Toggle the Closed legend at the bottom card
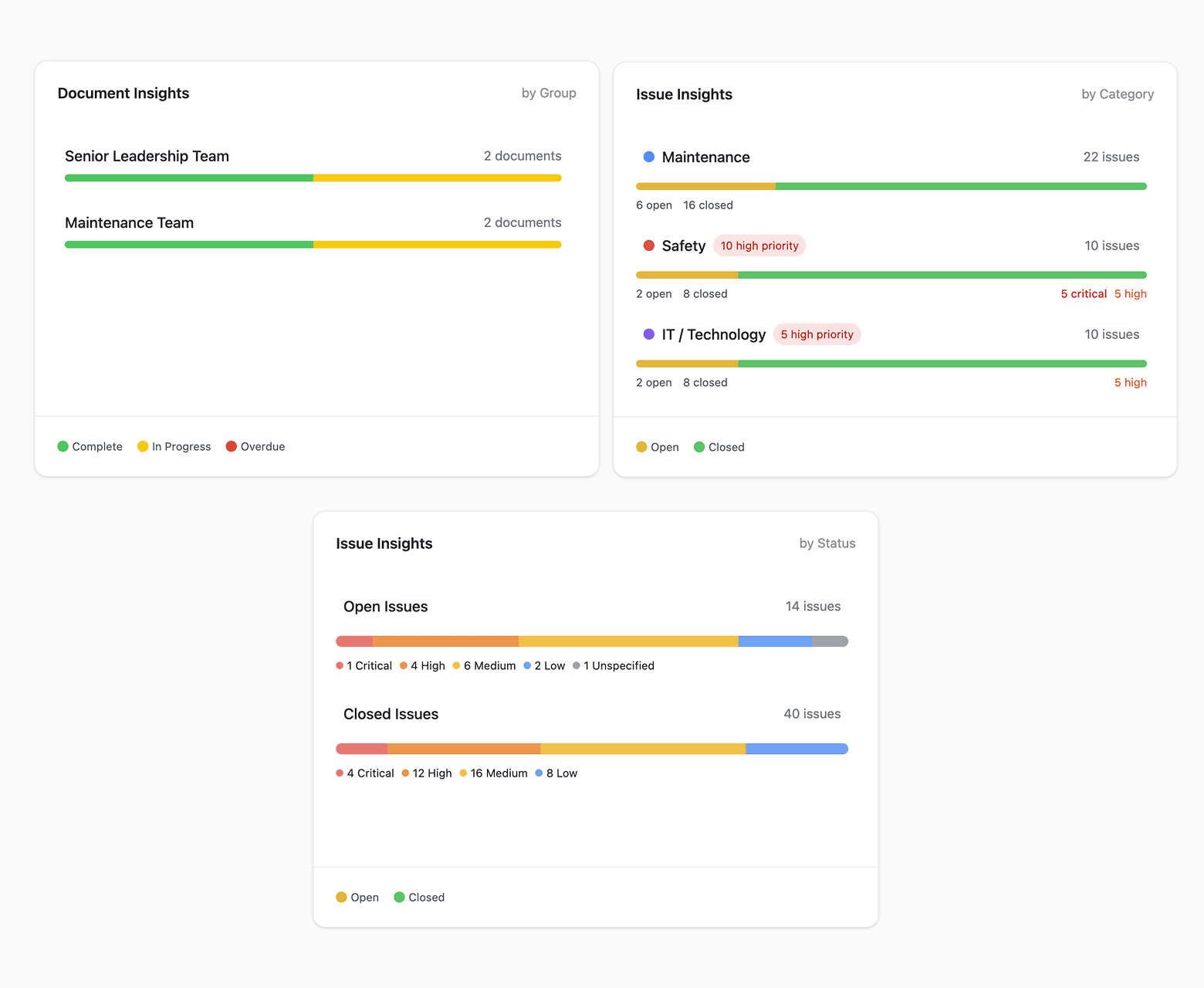Viewport: 1204px width, 988px height. (x=418, y=897)
